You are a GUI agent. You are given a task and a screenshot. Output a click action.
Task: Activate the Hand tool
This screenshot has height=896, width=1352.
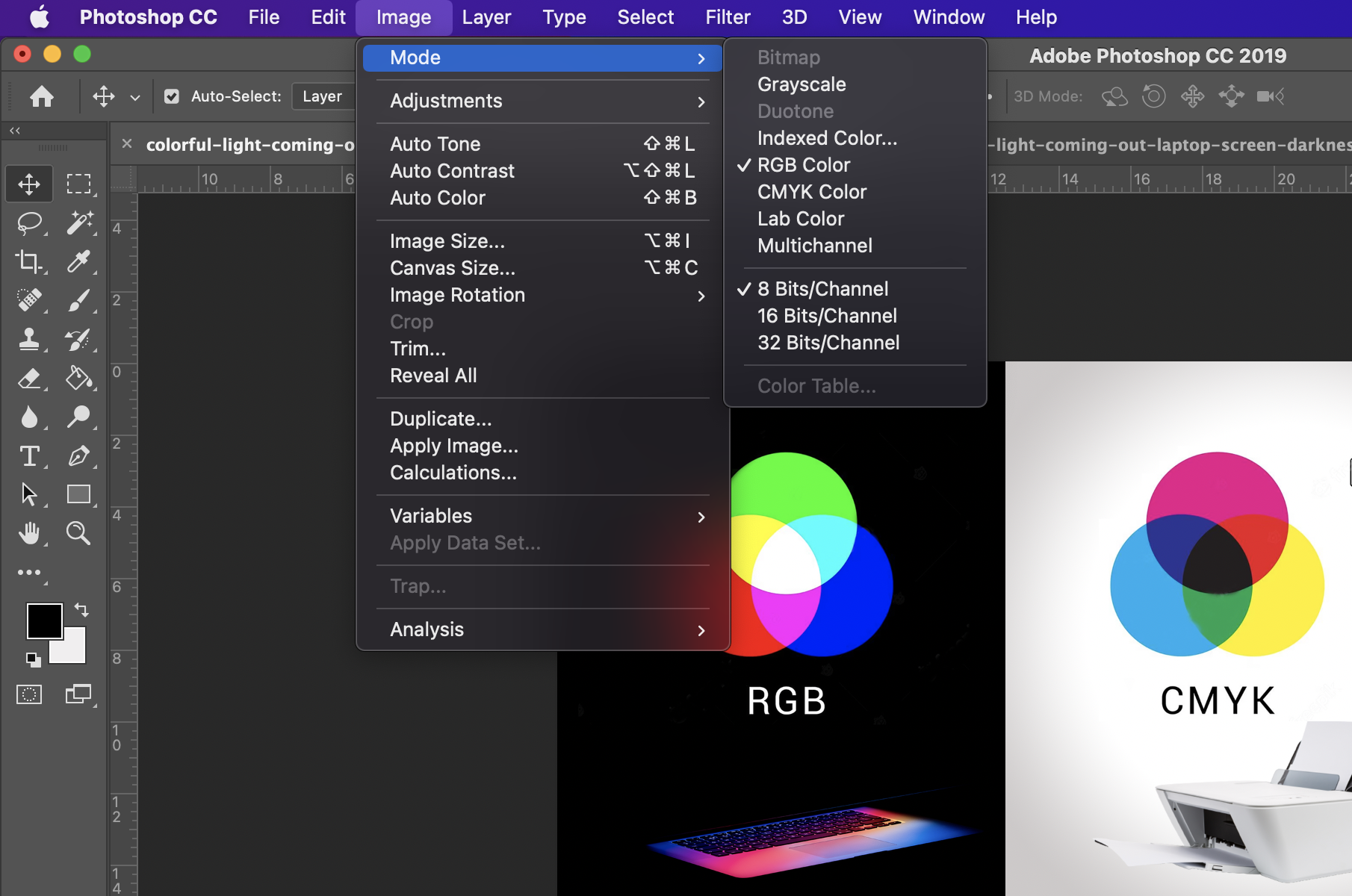(x=29, y=533)
